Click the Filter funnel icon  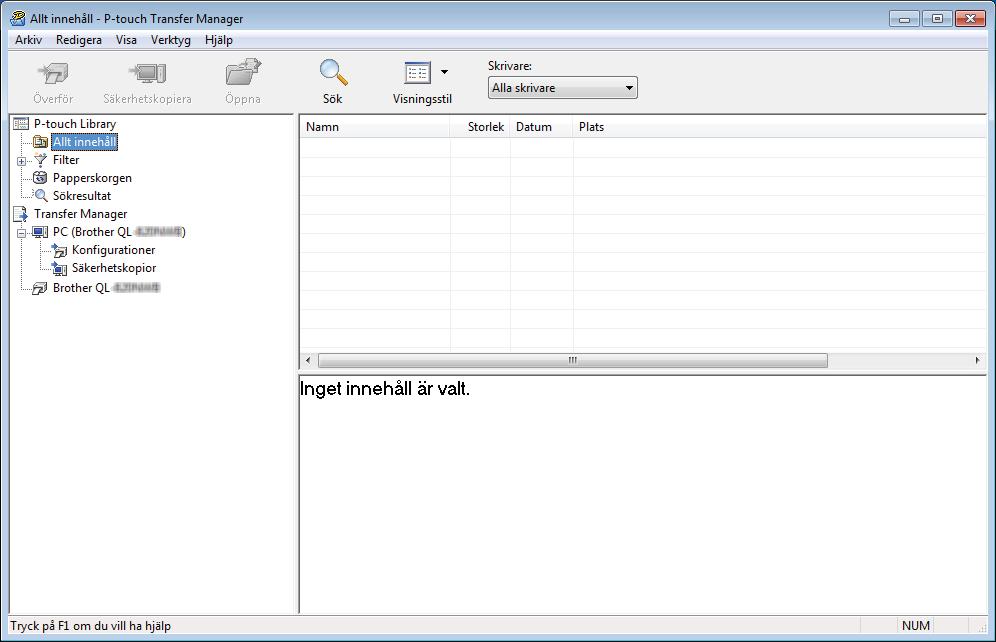(x=41, y=159)
